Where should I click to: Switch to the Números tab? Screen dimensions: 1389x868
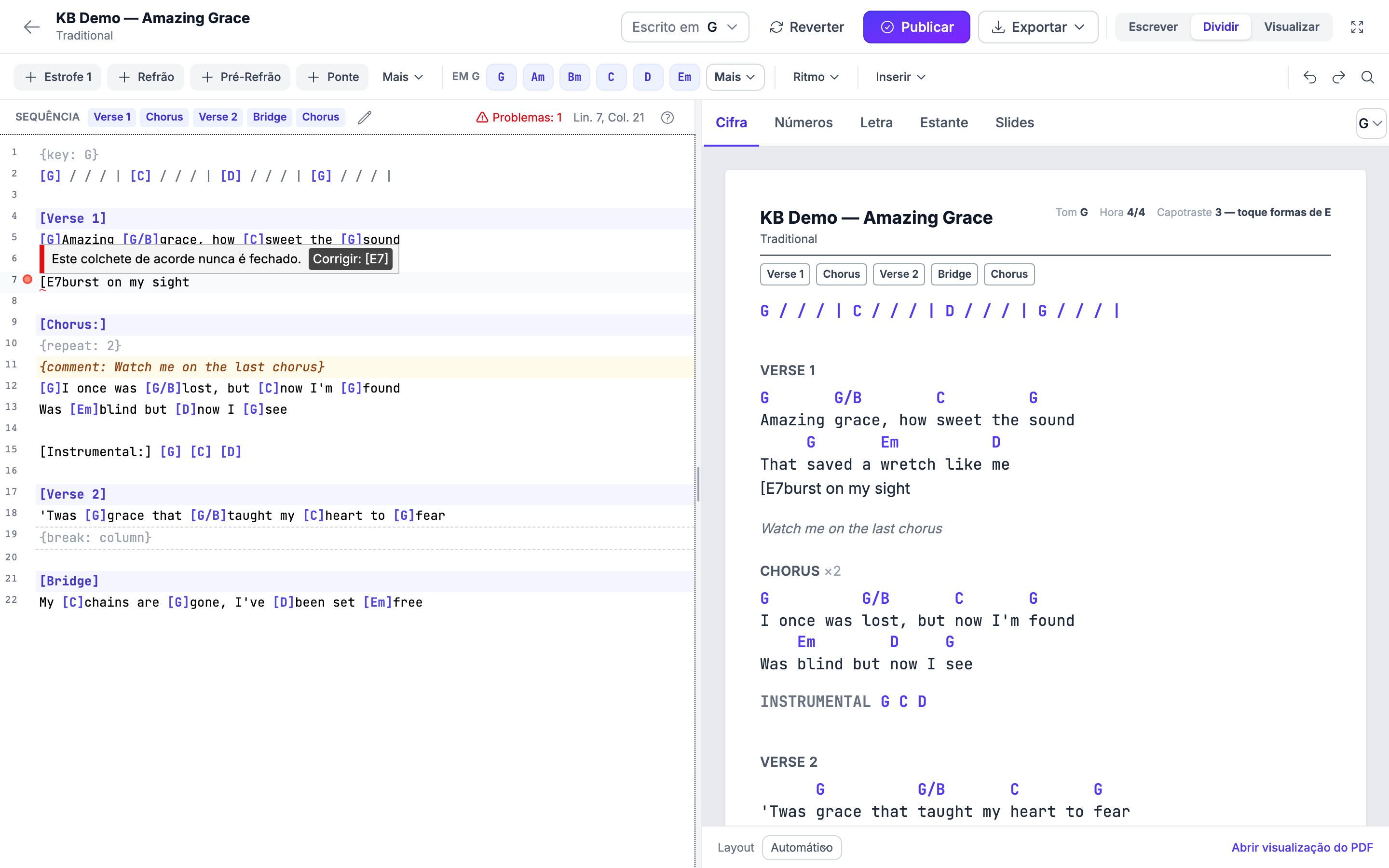coord(803,123)
